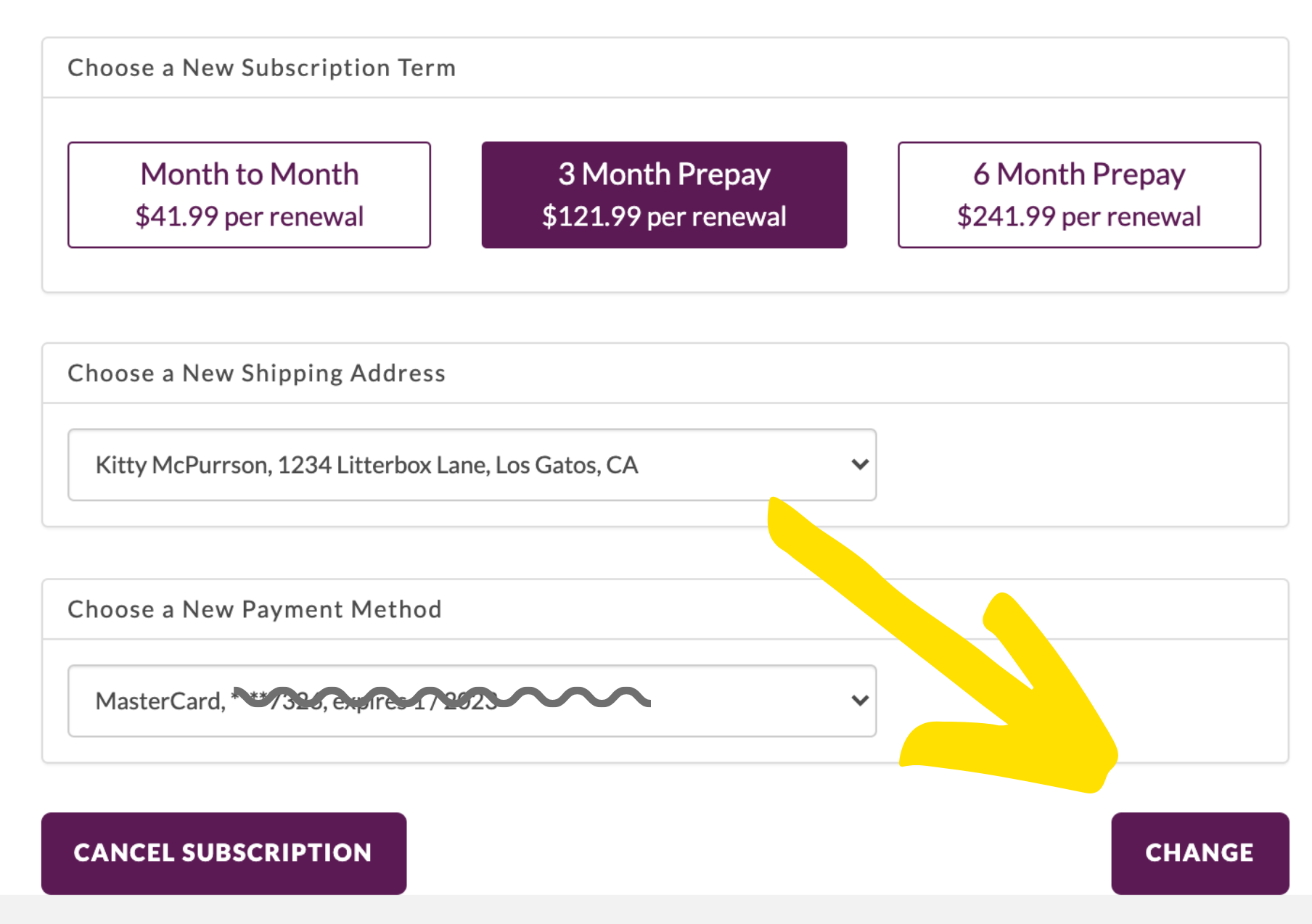Image resolution: width=1312 pixels, height=924 pixels.
Task: Click the Kitty McPurrson address text
Action: click(x=366, y=465)
